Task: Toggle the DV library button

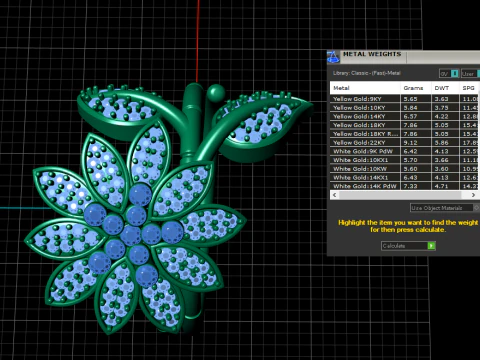Action: pyautogui.click(x=449, y=73)
